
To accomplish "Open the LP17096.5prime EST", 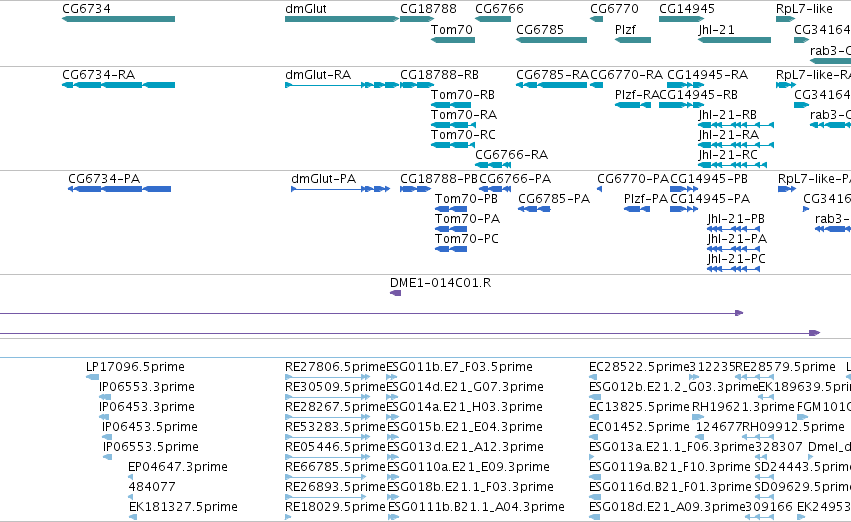I will point(93,377).
